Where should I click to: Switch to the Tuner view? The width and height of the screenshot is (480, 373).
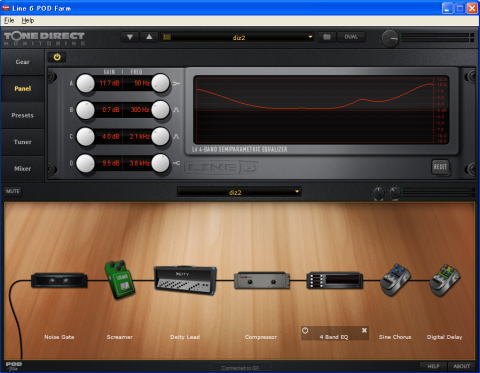[x=22, y=142]
